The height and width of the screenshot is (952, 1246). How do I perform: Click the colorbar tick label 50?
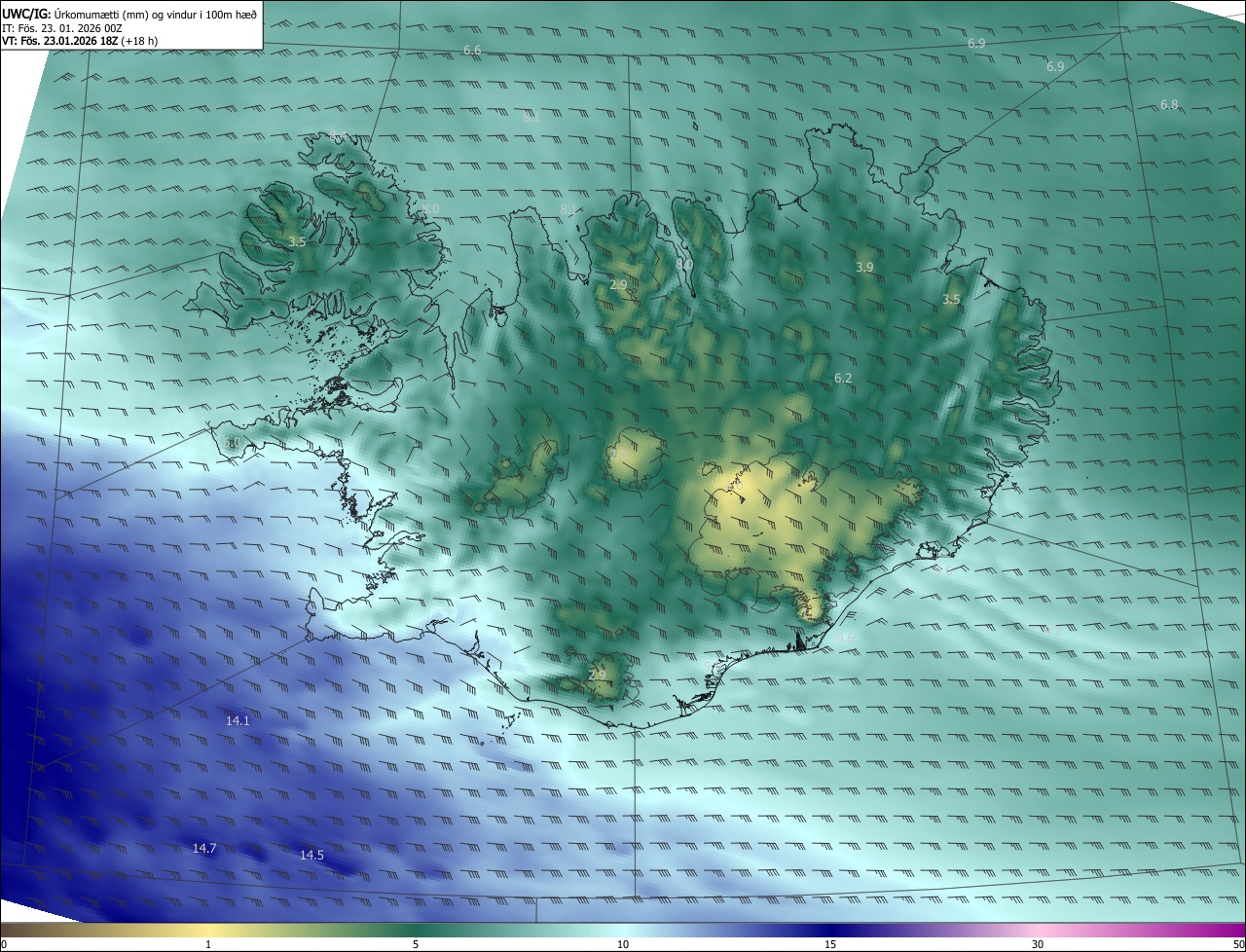[1239, 944]
